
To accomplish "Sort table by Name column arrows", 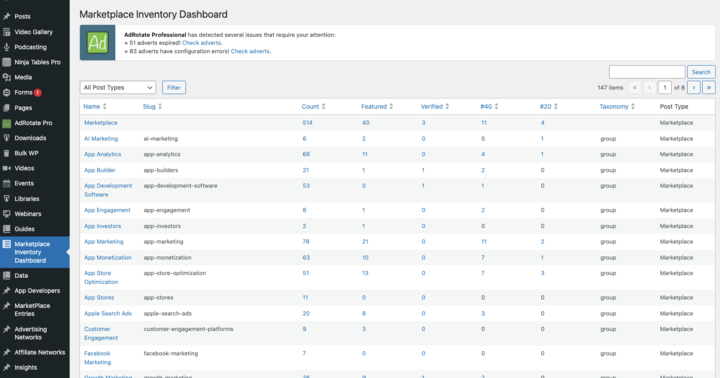I will [x=105, y=107].
